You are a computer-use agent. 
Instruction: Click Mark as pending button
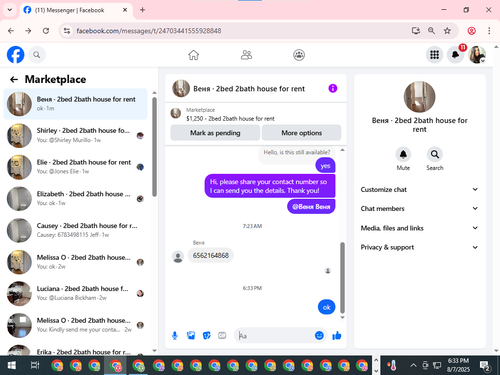tap(215, 133)
